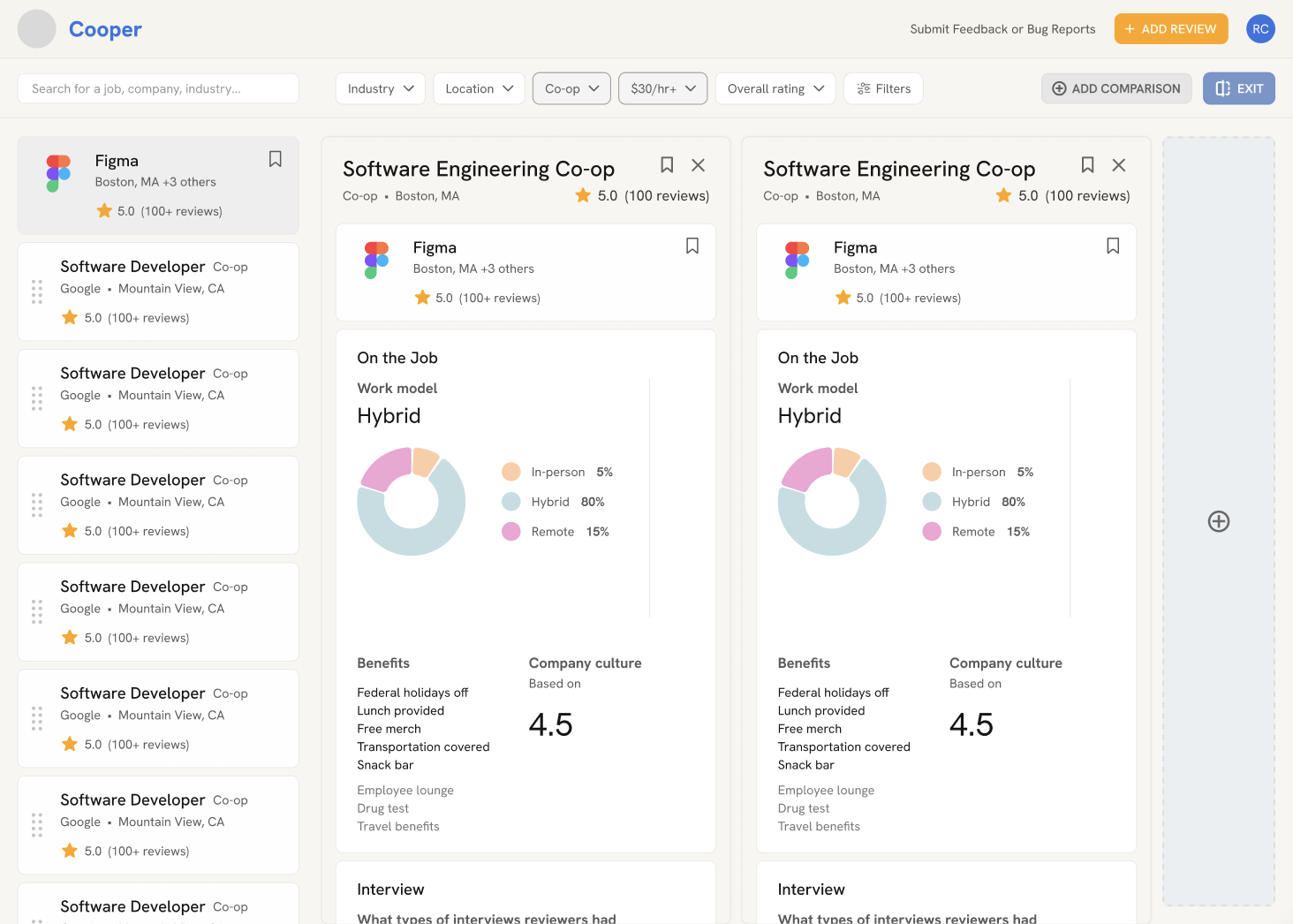Toggle bookmark on first Software Engineering Co-op panel
1293x924 pixels.
667,165
